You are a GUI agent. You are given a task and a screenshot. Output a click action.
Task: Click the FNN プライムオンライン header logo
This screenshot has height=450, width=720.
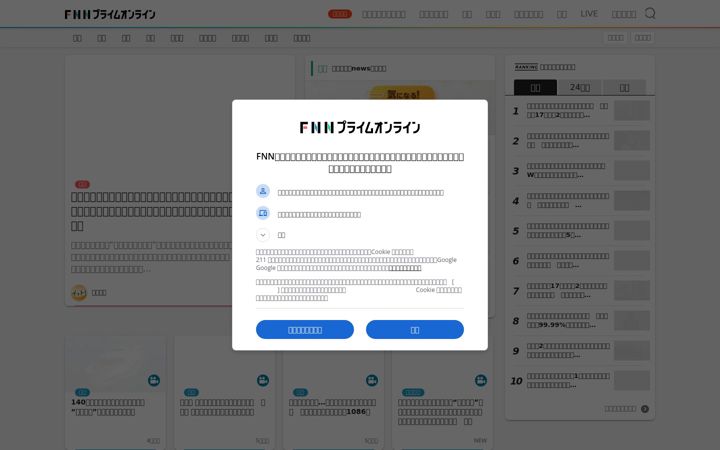(110, 14)
